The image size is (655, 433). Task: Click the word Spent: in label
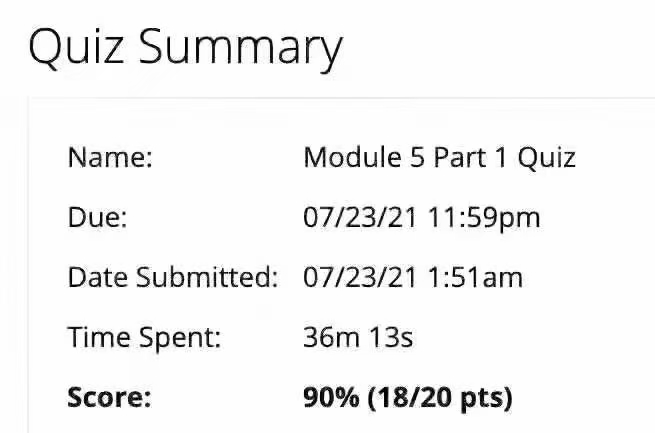pyautogui.click(x=180, y=338)
